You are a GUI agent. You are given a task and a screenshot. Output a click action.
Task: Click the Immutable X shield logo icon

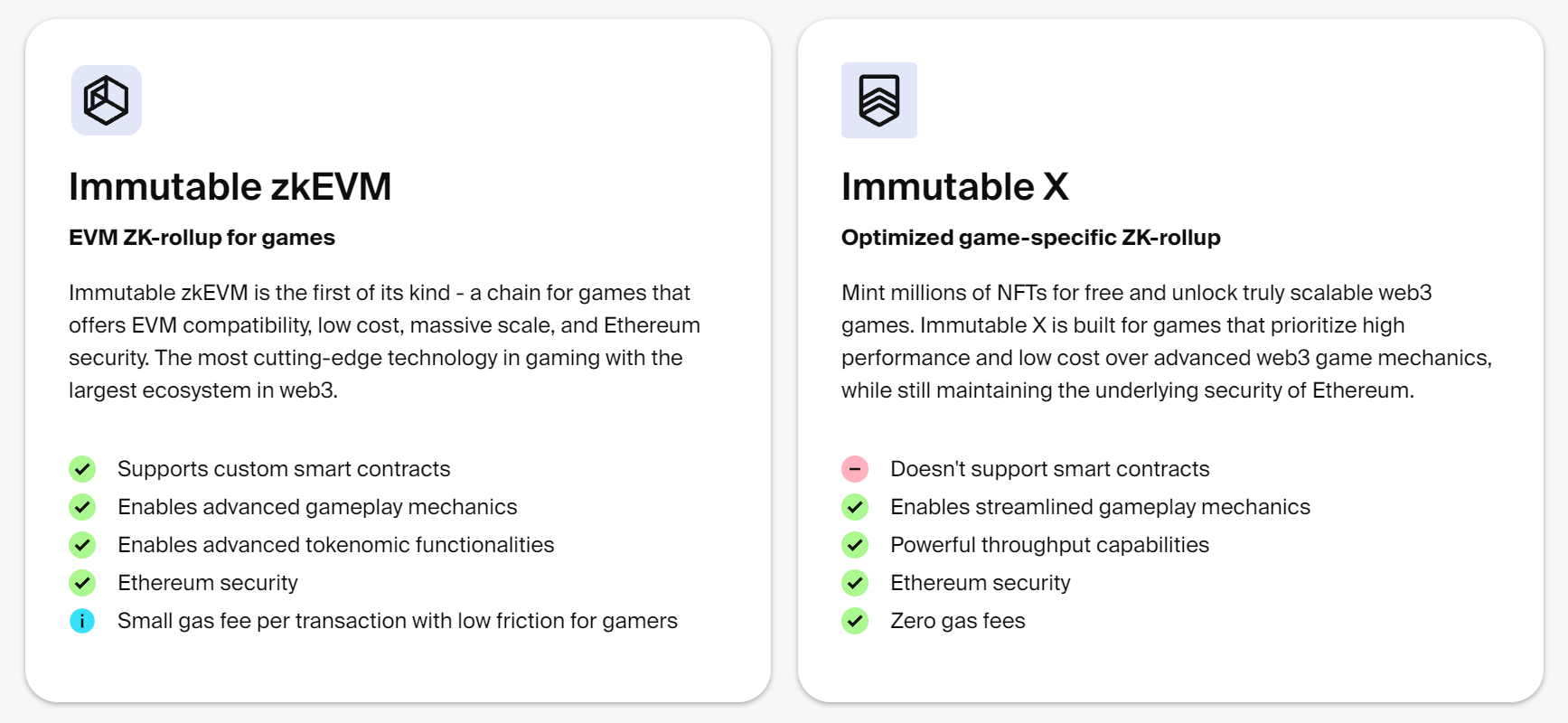click(x=879, y=100)
